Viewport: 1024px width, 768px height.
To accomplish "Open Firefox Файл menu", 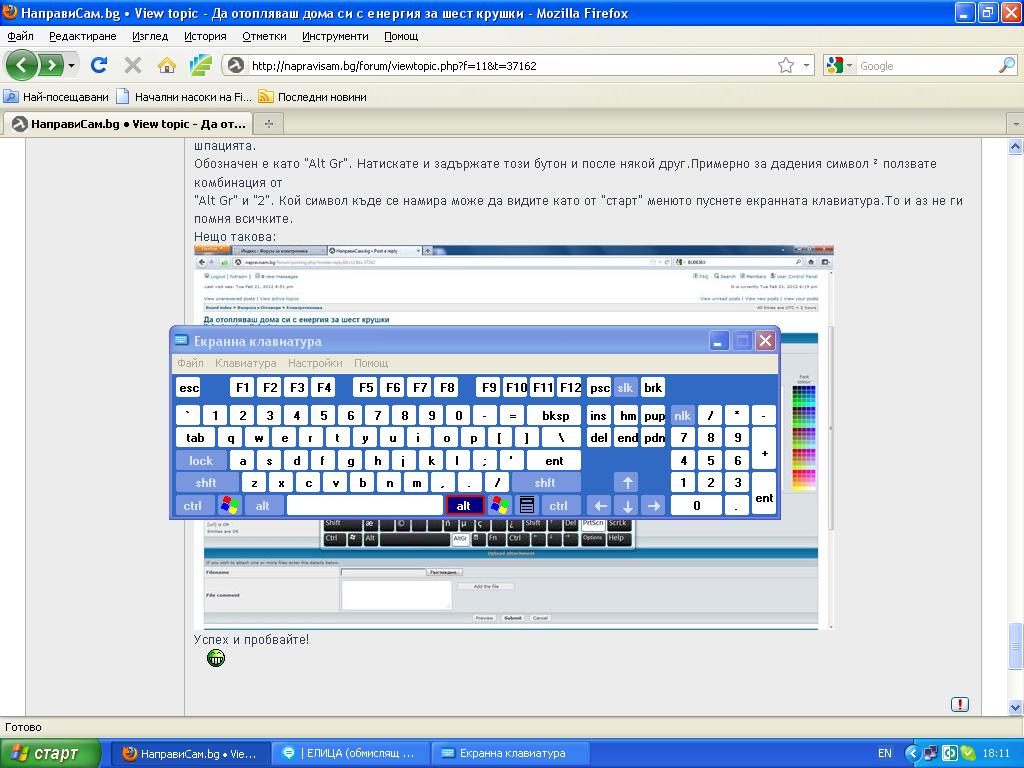I will (x=20, y=36).
